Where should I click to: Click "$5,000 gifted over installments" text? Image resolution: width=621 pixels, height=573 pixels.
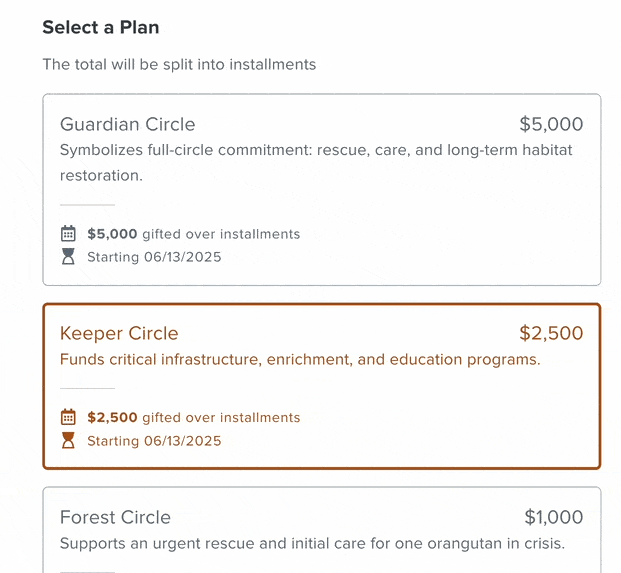194,234
